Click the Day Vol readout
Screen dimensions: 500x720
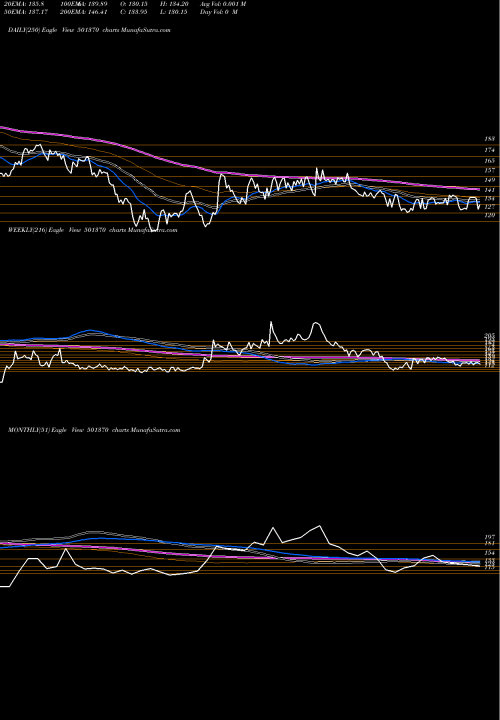[219, 11]
